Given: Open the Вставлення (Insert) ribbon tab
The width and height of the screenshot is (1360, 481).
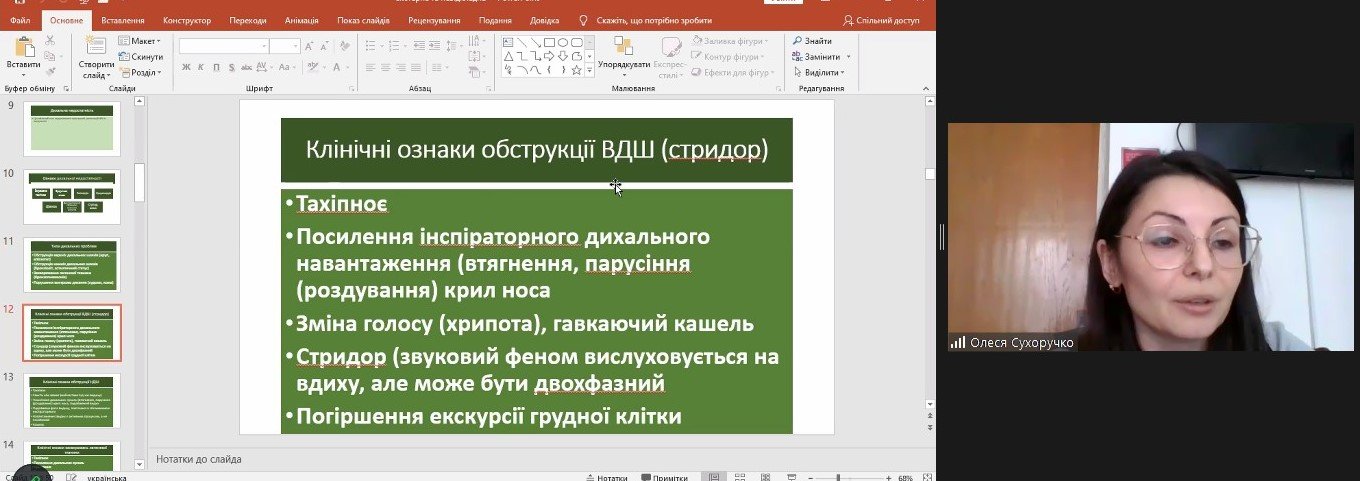Looking at the screenshot, I should click(123, 20).
